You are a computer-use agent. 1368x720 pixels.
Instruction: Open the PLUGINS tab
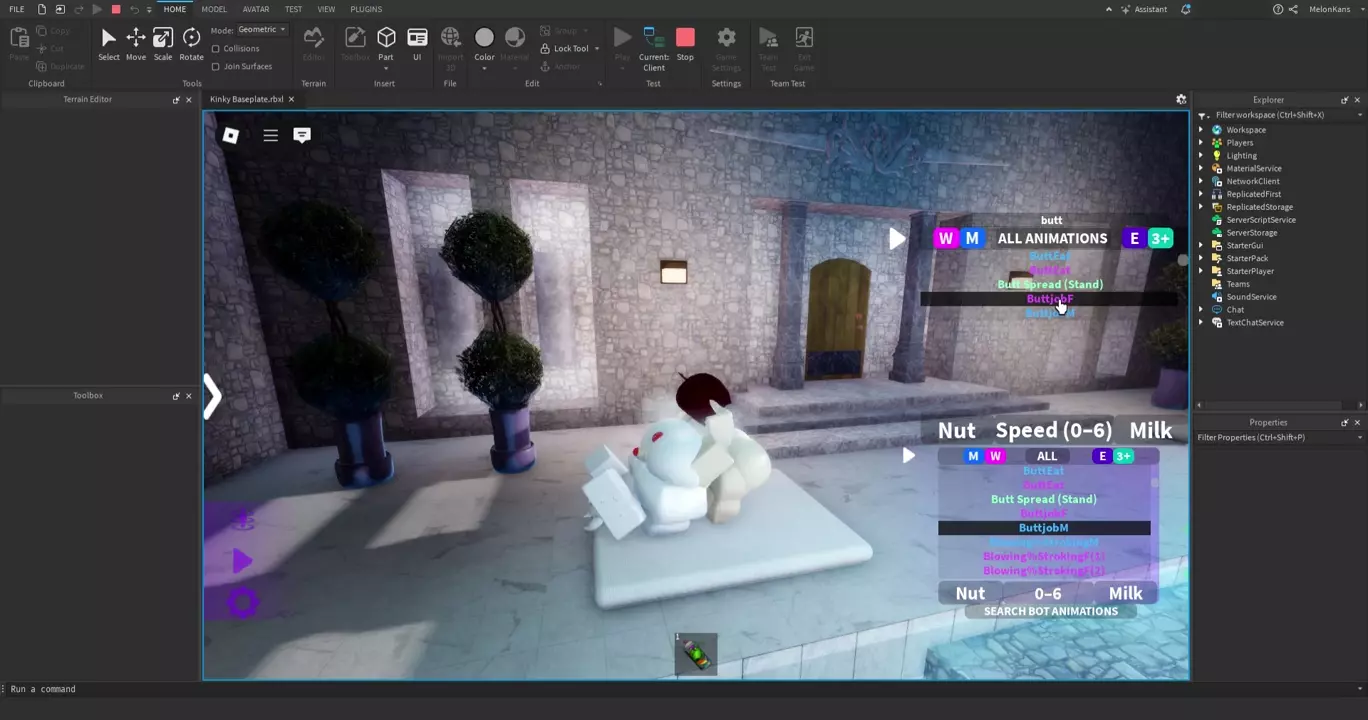tap(366, 9)
